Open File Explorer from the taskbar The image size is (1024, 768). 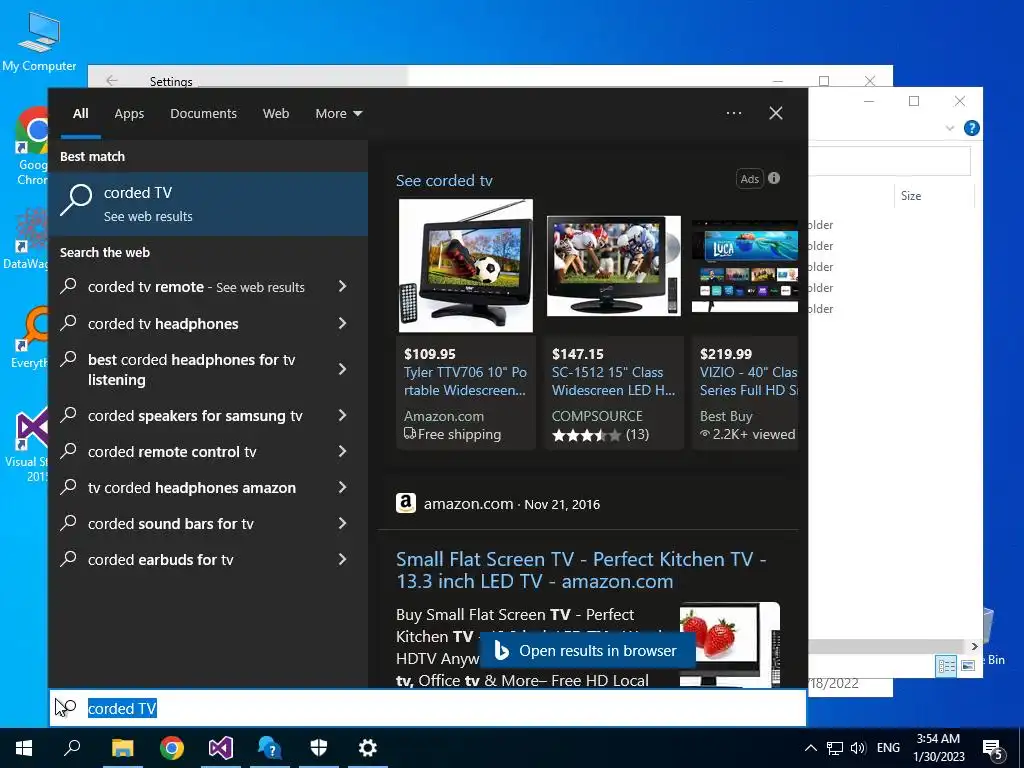tap(122, 748)
